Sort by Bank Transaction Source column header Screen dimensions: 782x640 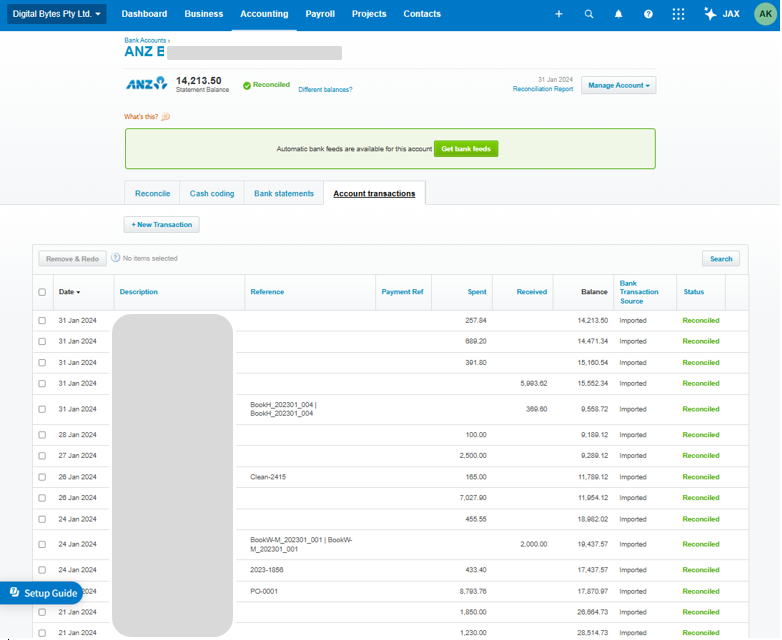coord(639,292)
